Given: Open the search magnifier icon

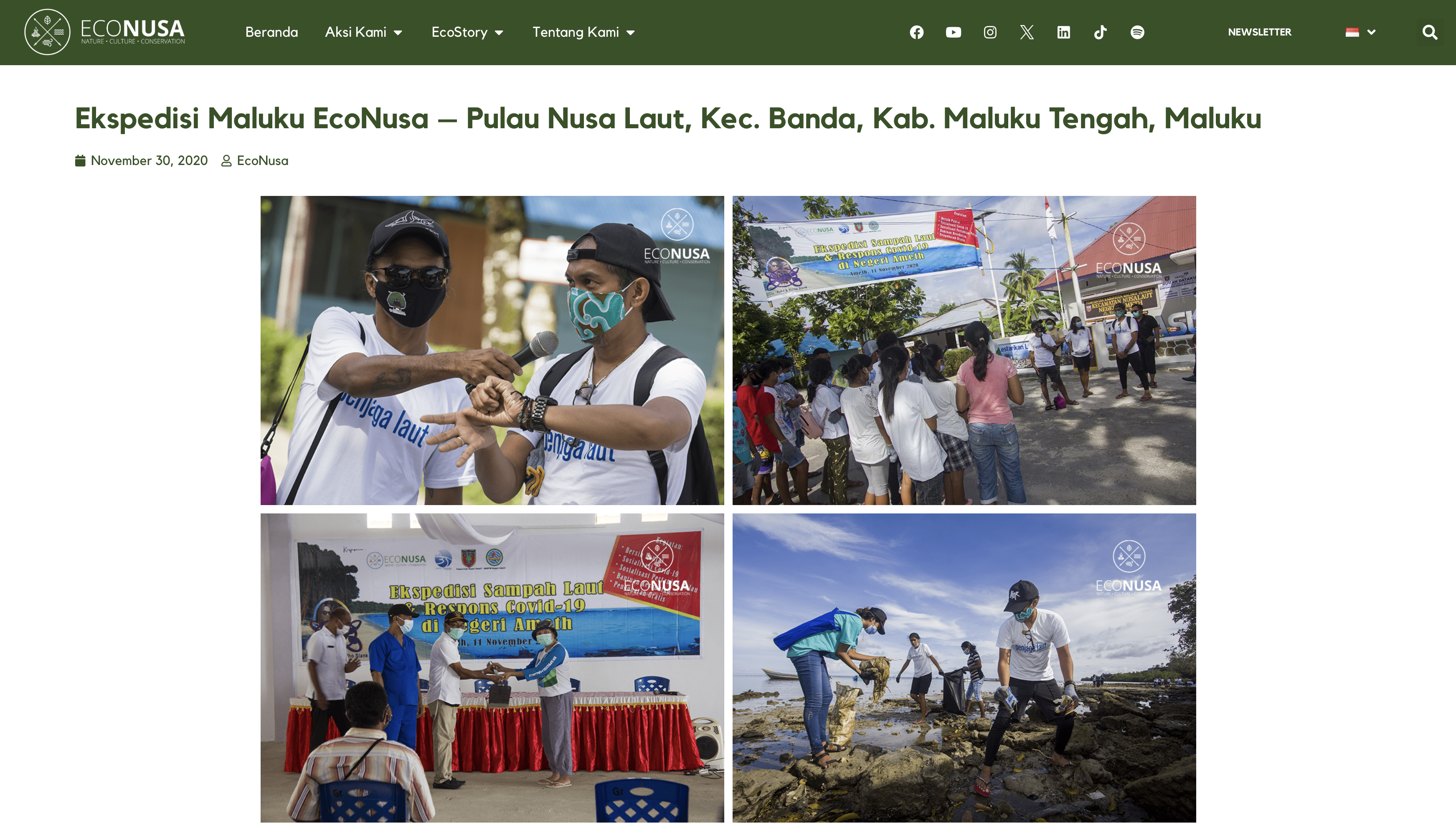Looking at the screenshot, I should tap(1430, 33).
